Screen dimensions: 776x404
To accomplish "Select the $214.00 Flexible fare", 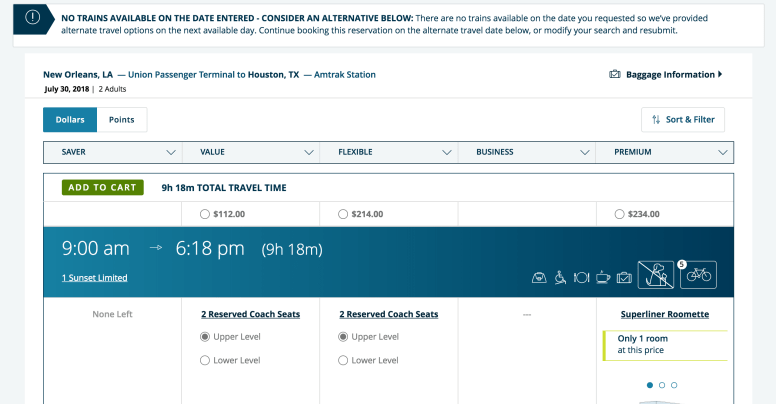I will (343, 214).
